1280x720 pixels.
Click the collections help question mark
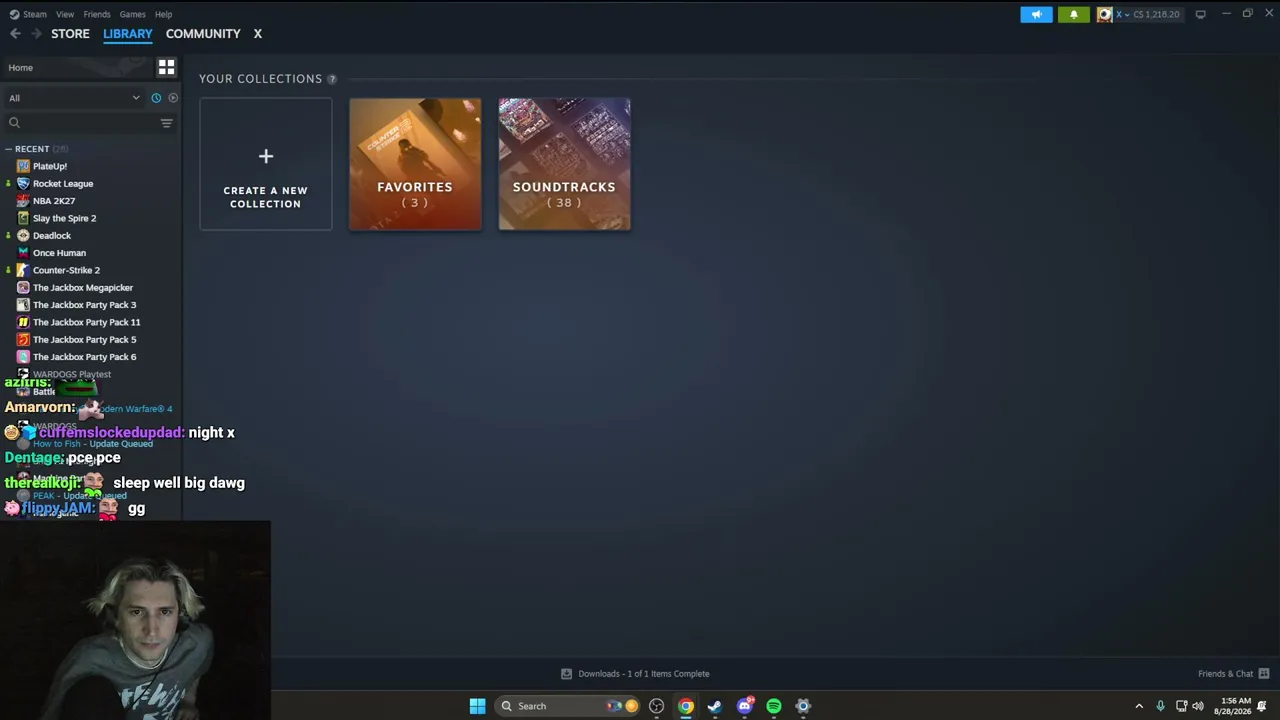tap(332, 79)
